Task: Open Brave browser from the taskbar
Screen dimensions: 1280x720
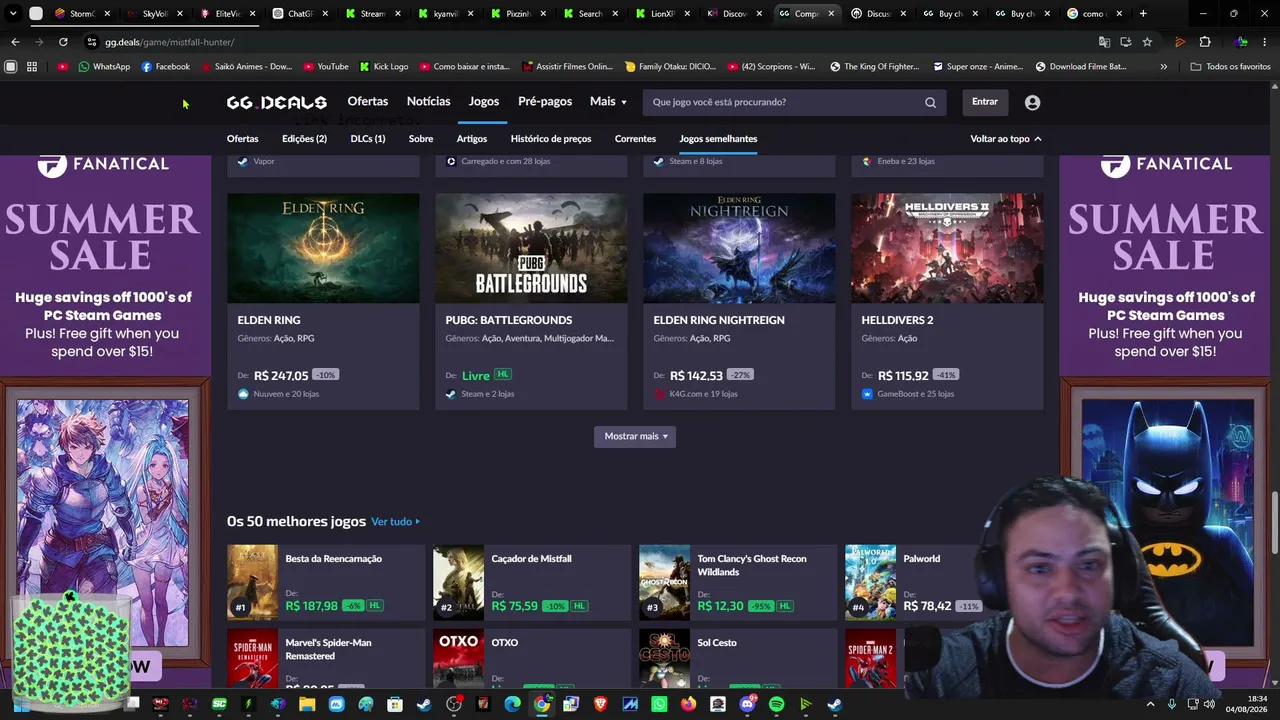Action: (600, 704)
